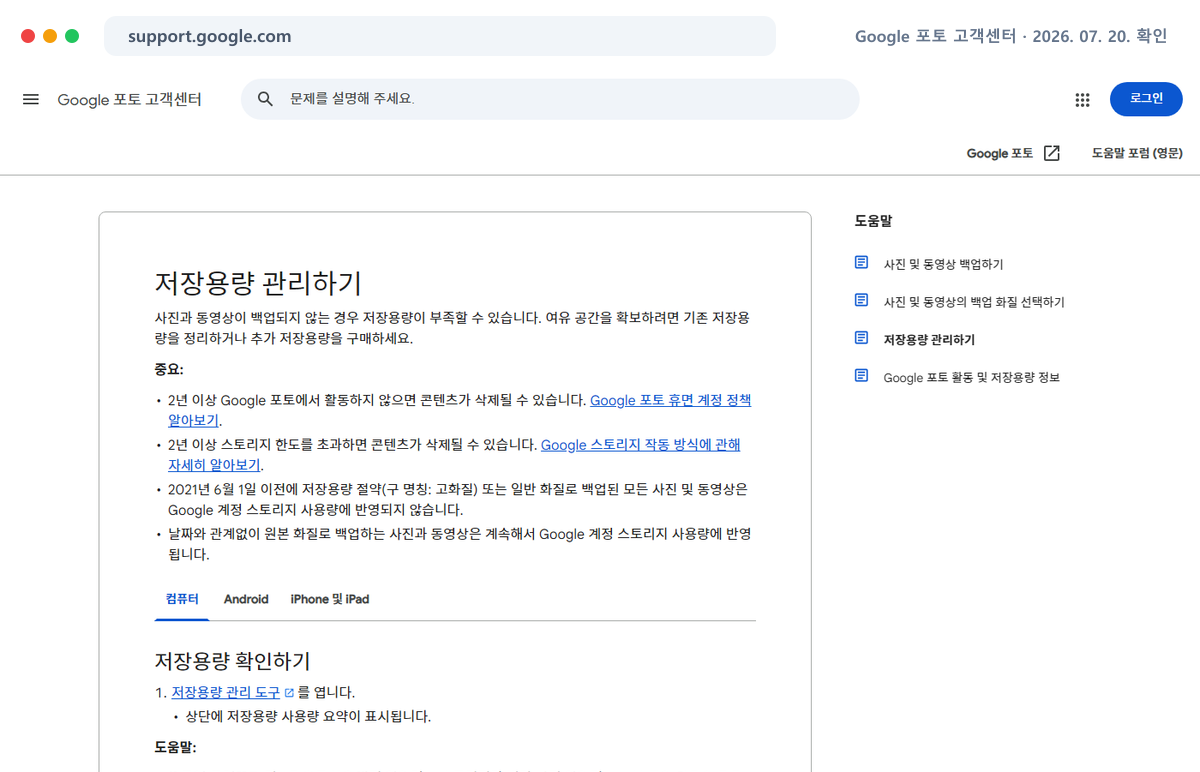Open 도움말 포럼 (영문) link
The width and height of the screenshot is (1200, 772).
(1137, 153)
